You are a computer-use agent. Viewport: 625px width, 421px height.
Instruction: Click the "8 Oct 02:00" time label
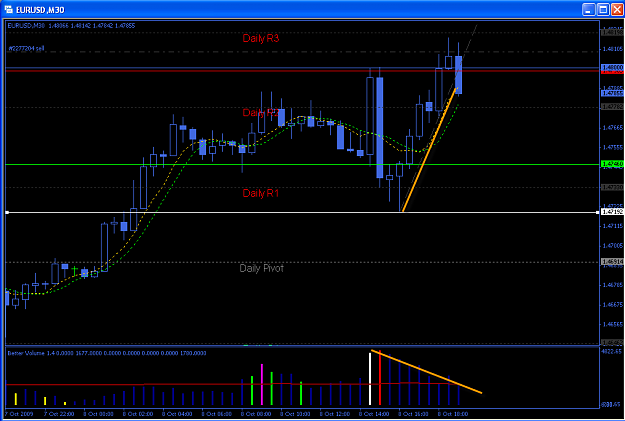coord(138,414)
